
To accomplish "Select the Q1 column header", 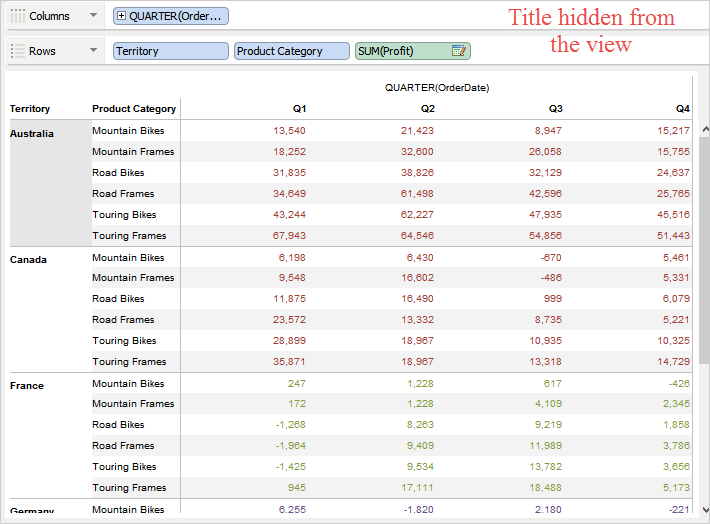I will [299, 109].
